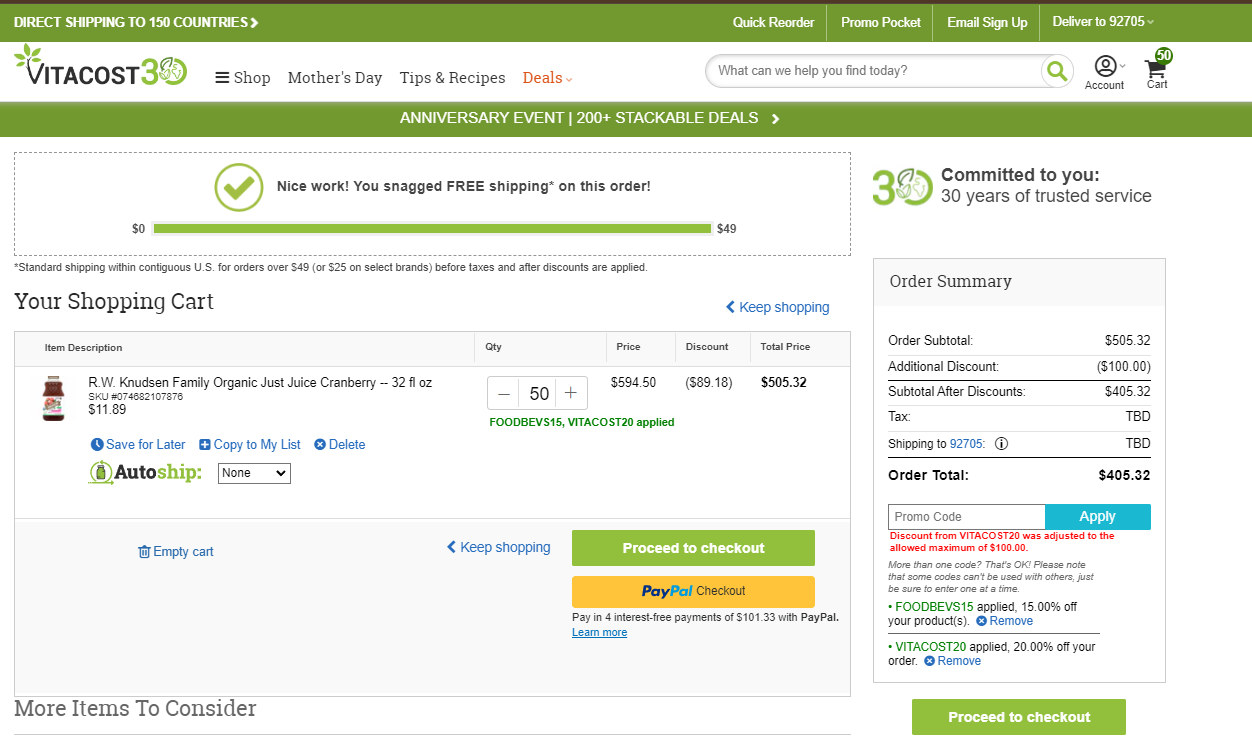The height and width of the screenshot is (737, 1252).
Task: Expand Deliver to 92705 dropdown
Action: (1103, 22)
